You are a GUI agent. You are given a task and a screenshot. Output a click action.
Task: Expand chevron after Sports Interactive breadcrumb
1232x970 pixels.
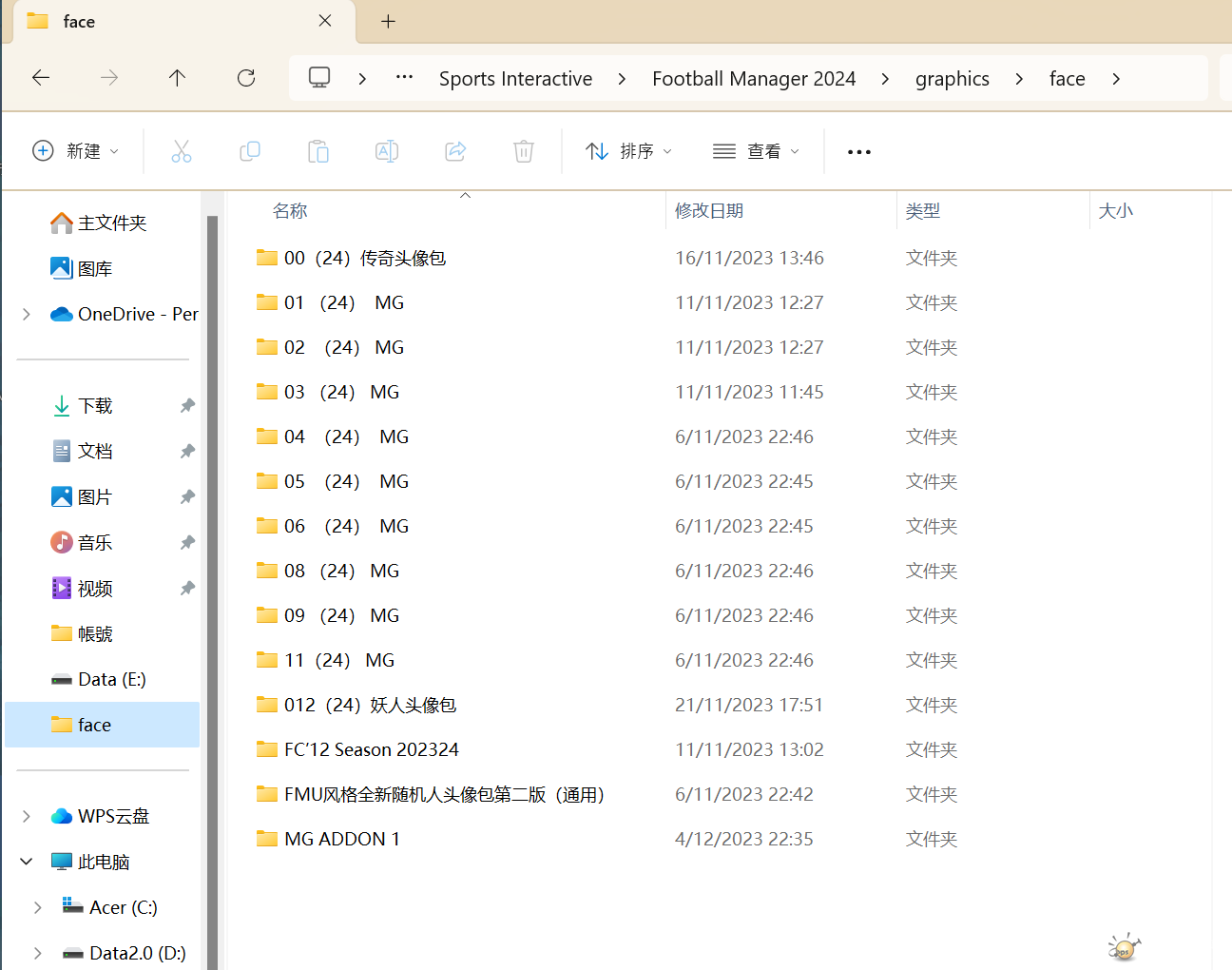tap(622, 79)
